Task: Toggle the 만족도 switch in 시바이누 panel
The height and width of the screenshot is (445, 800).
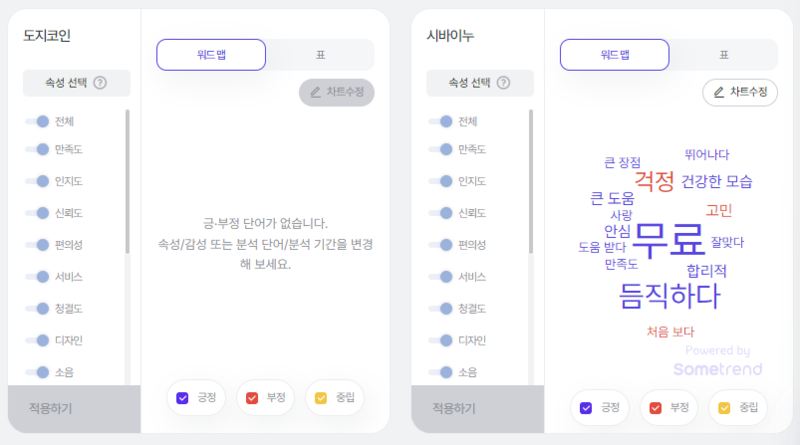Action: [x=441, y=150]
